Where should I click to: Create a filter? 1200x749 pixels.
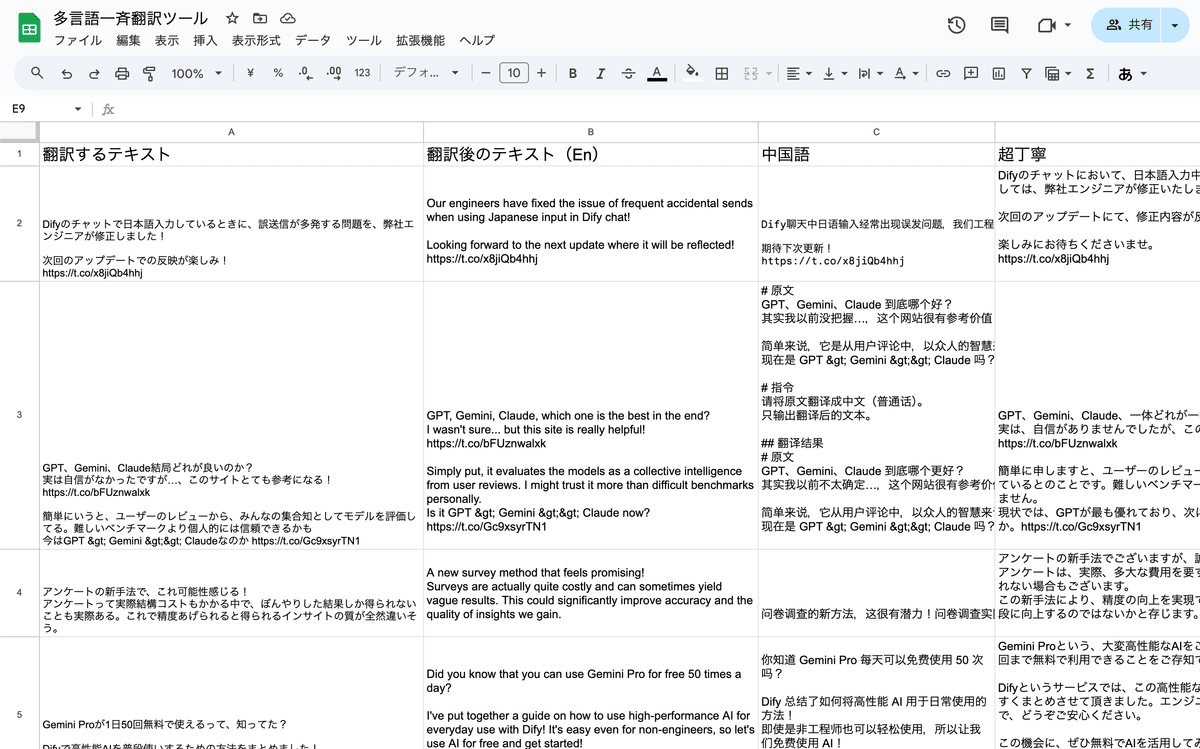(x=1026, y=73)
